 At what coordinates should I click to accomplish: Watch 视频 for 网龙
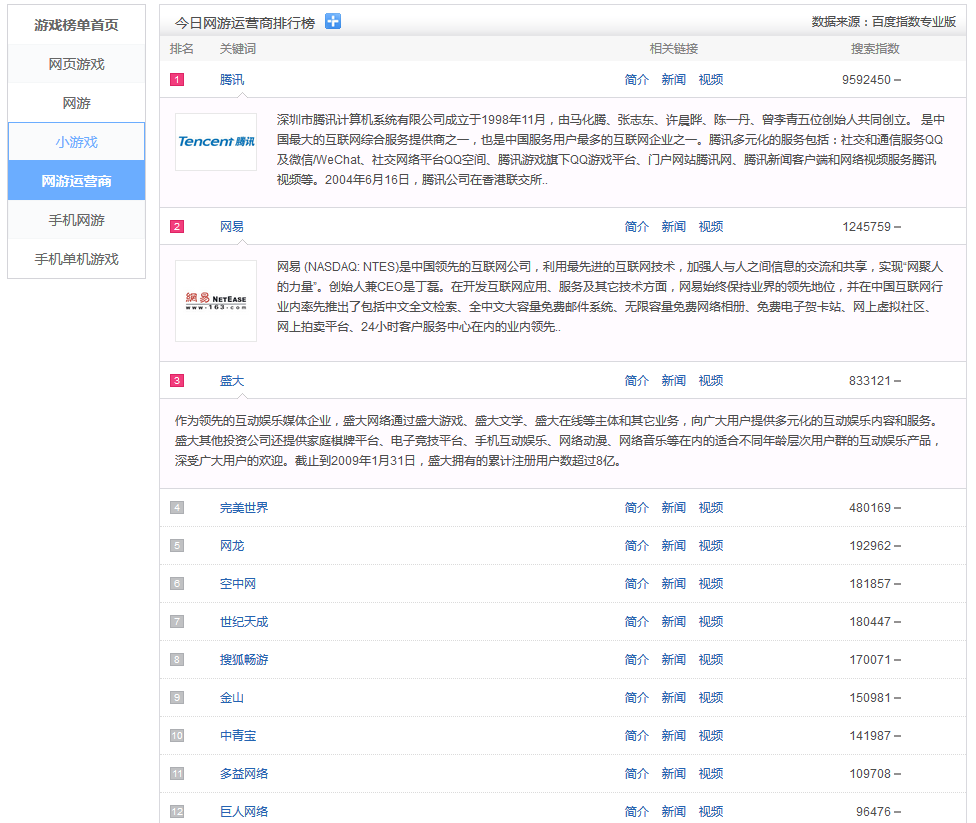(x=711, y=545)
